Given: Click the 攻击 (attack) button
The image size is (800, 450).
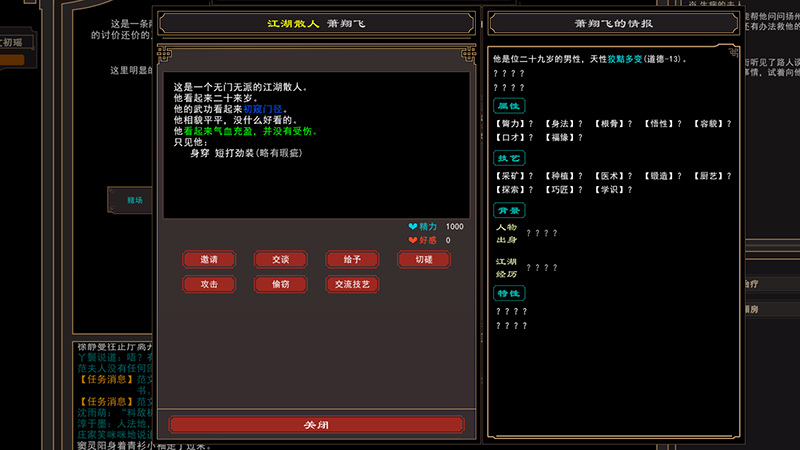Looking at the screenshot, I should point(209,284).
